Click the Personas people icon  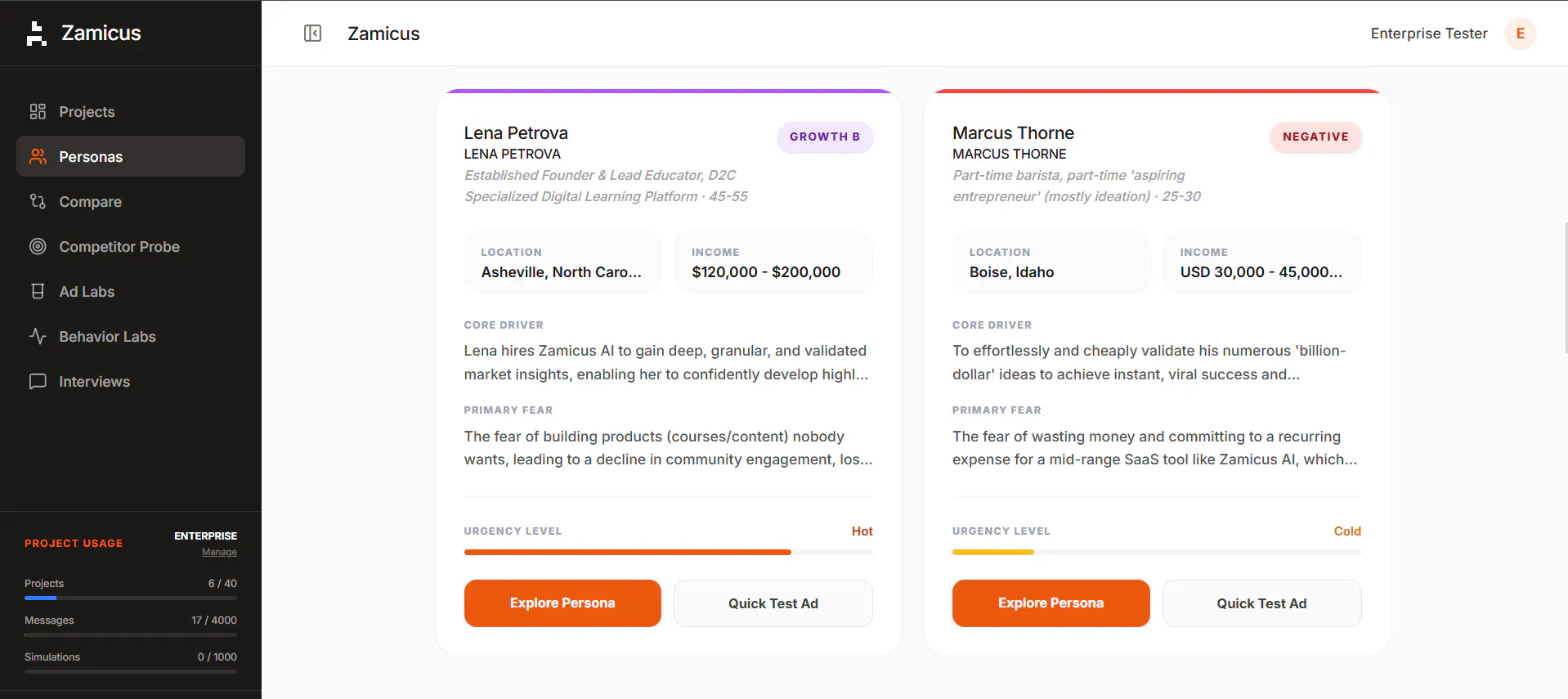[x=38, y=156]
